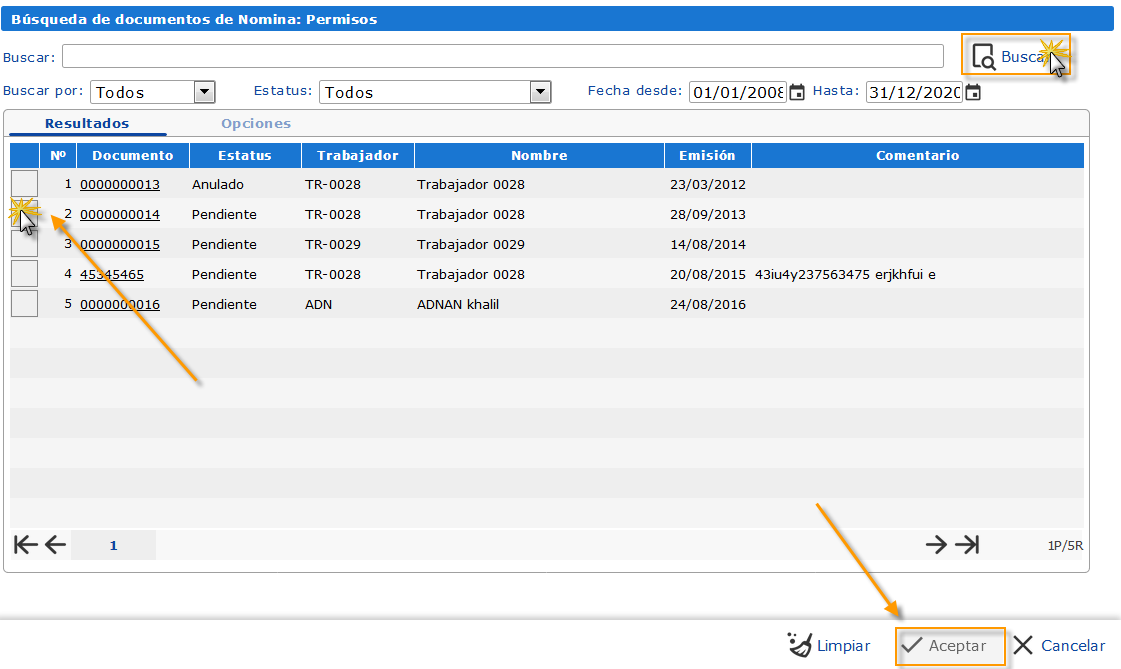Image resolution: width=1121 pixels, height=669 pixels.
Task: Select row checkbox for document 0000000013
Action: point(24,184)
